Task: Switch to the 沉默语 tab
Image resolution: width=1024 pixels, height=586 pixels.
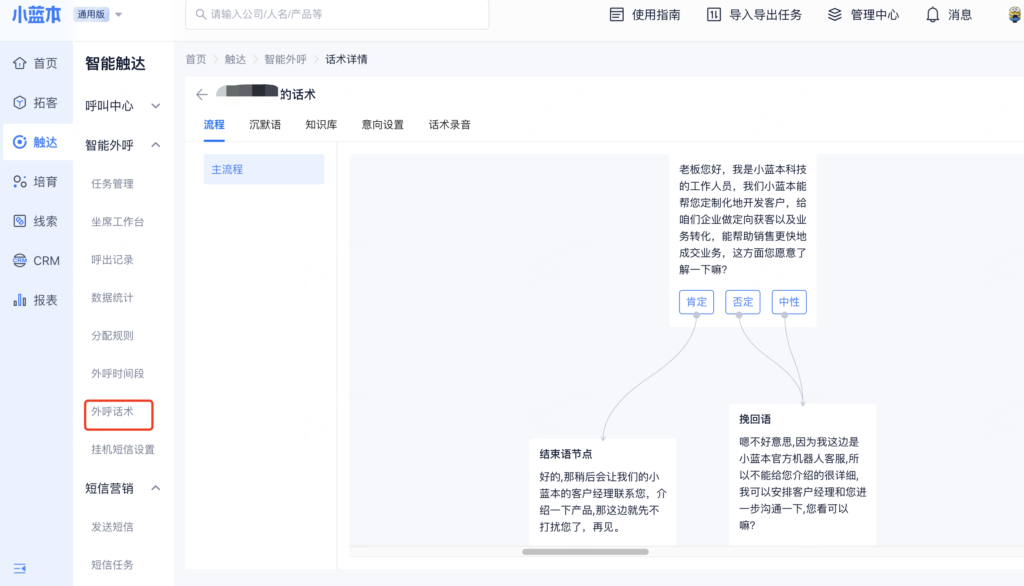Action: click(x=265, y=125)
